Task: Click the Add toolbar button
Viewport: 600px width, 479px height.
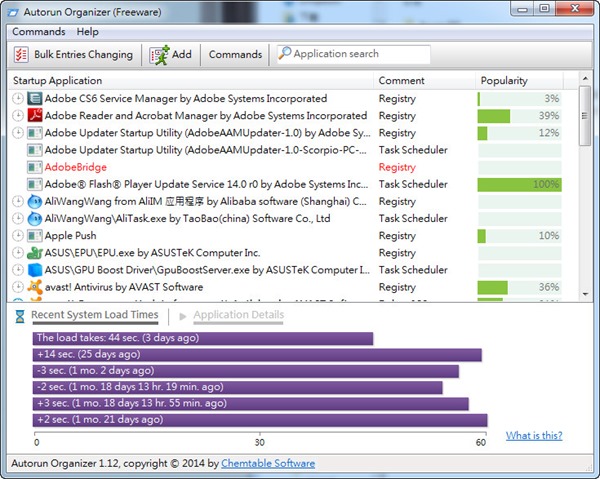Action: click(171, 55)
